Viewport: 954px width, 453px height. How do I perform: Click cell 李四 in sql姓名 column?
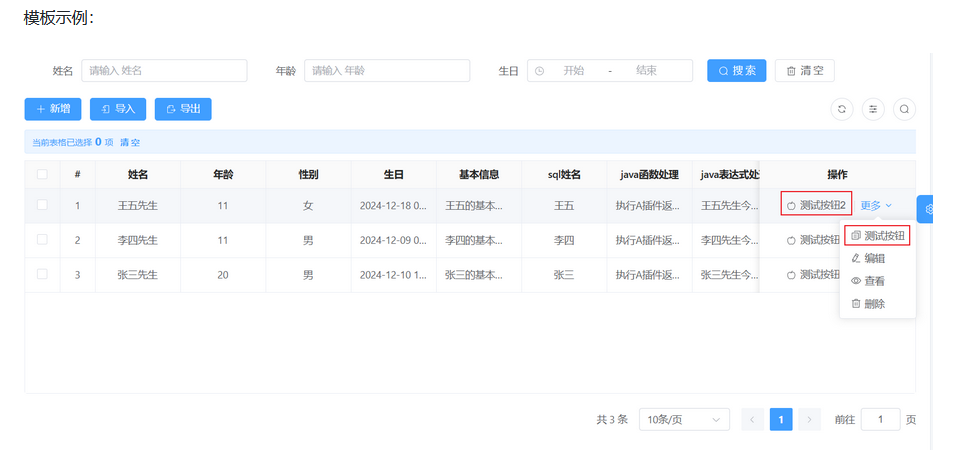[x=564, y=240]
